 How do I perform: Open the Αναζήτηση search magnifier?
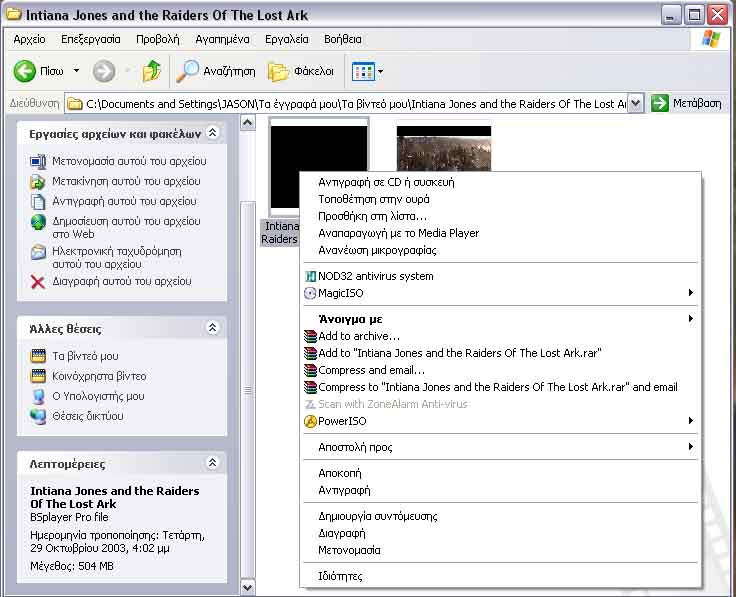pyautogui.click(x=187, y=71)
